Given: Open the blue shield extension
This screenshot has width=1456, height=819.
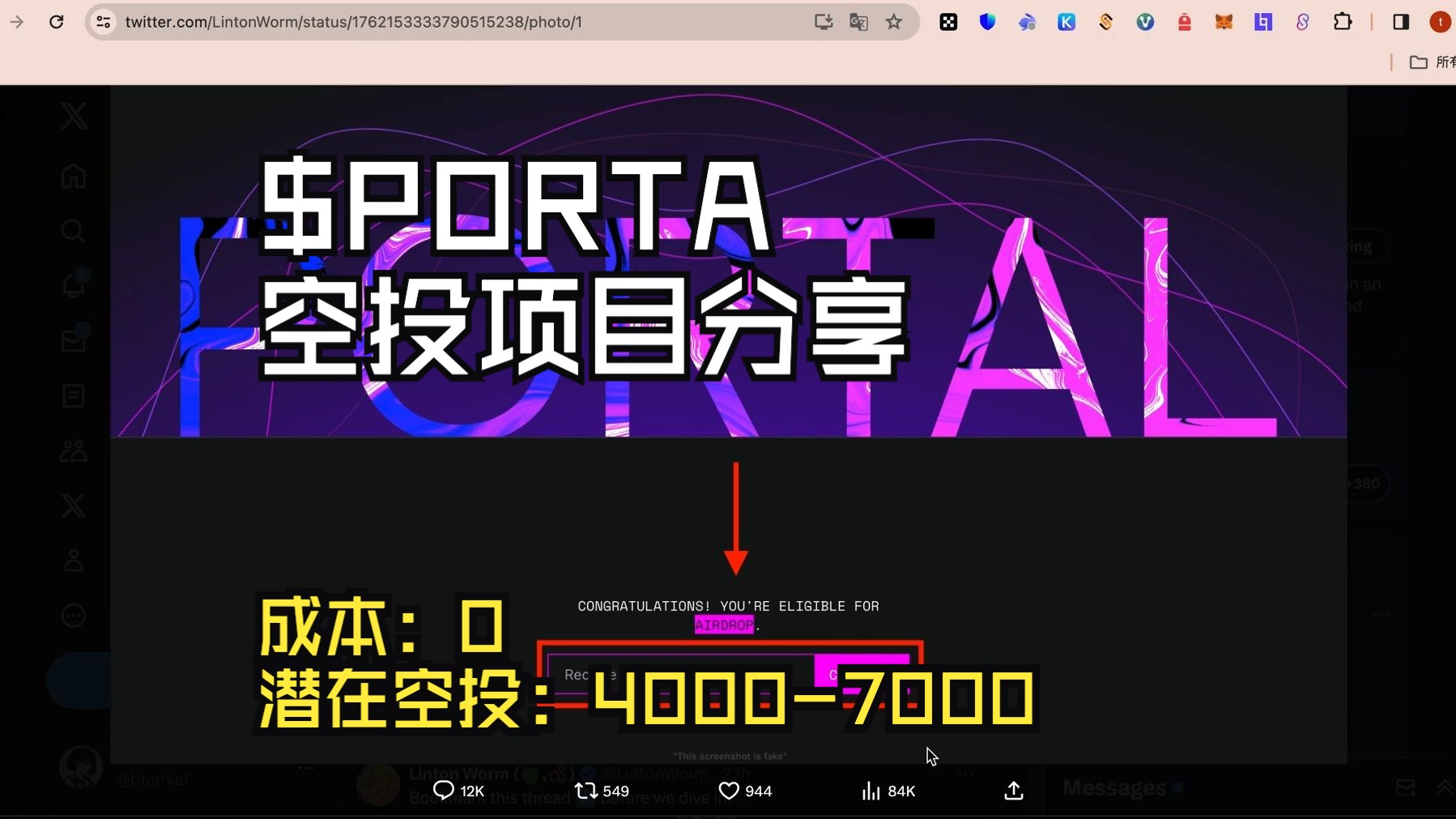Looking at the screenshot, I should 987,22.
